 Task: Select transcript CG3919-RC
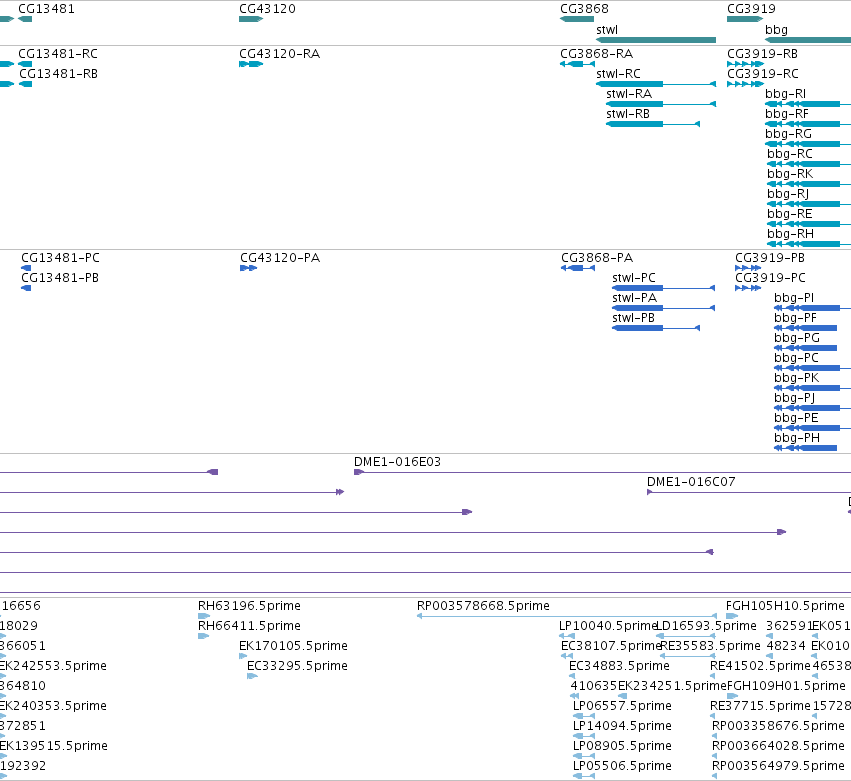(x=745, y=84)
